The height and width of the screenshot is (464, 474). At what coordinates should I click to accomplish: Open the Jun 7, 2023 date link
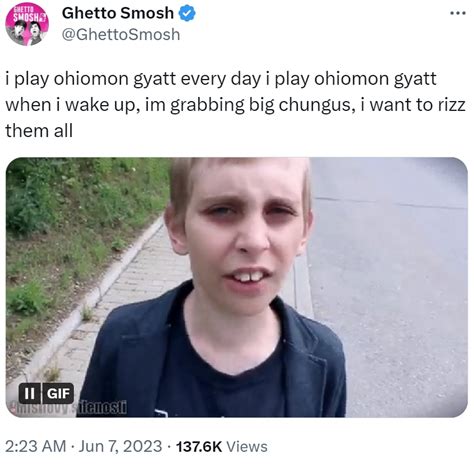[120, 446]
